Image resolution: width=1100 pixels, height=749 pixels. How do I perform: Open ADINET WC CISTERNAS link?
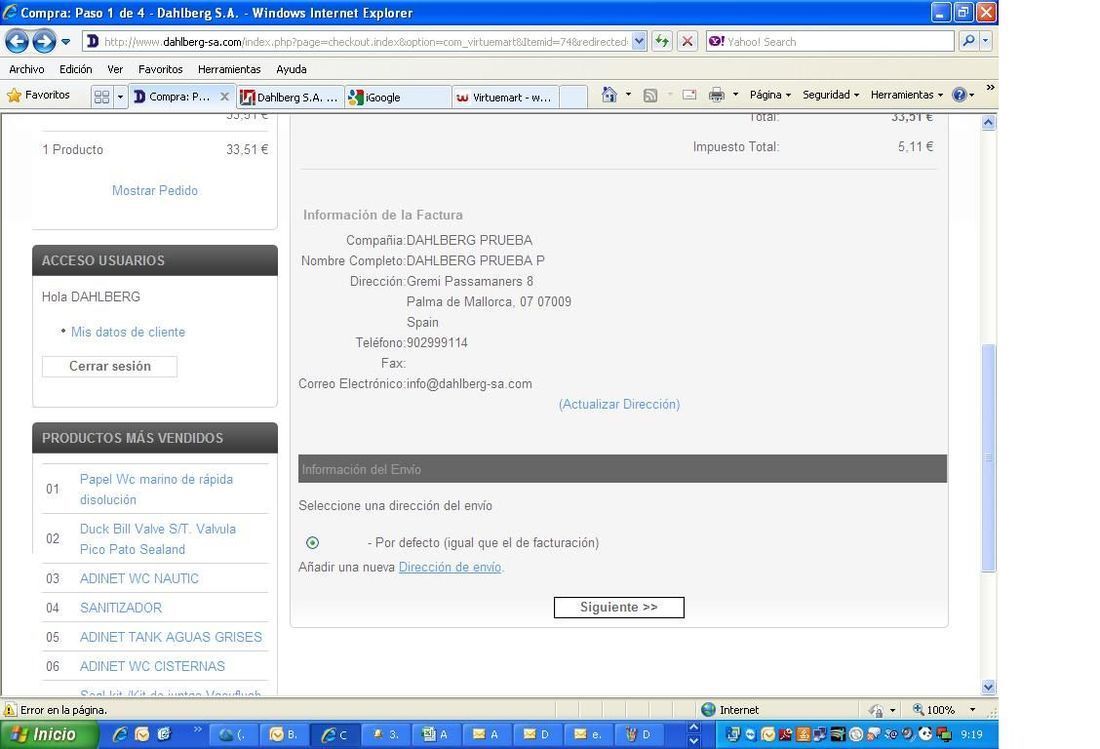coord(152,666)
